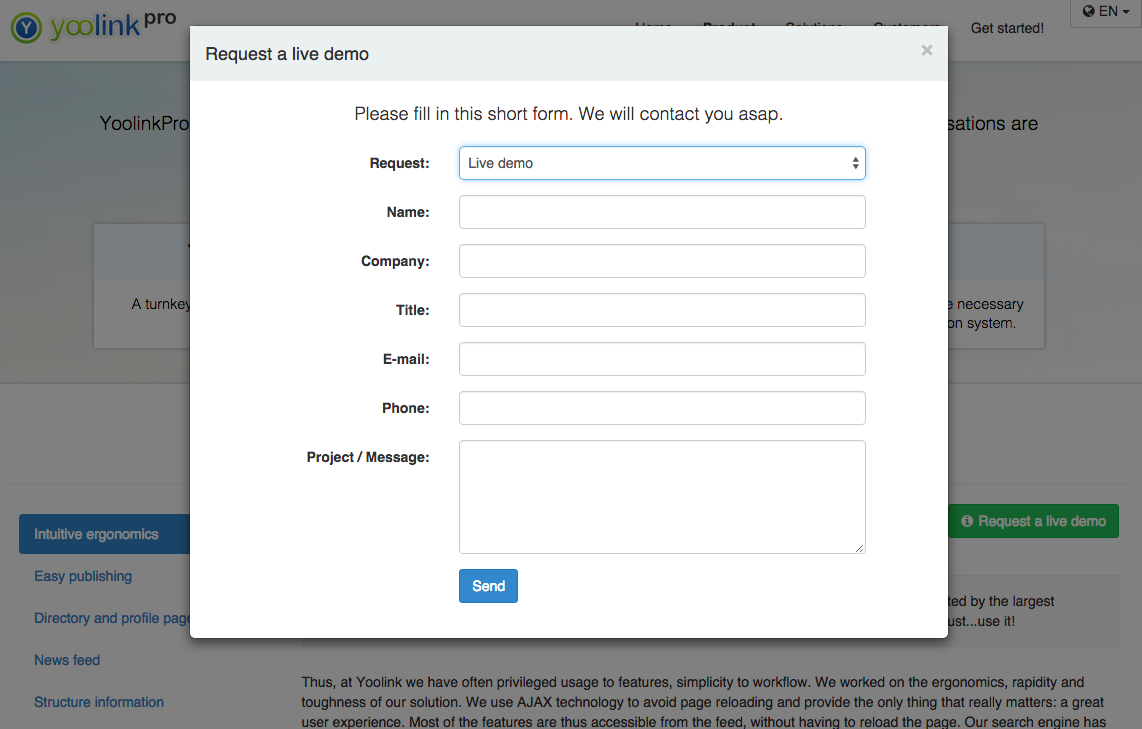Image resolution: width=1142 pixels, height=729 pixels.
Task: Click the up-down arrows on the Request selector
Action: (855, 161)
